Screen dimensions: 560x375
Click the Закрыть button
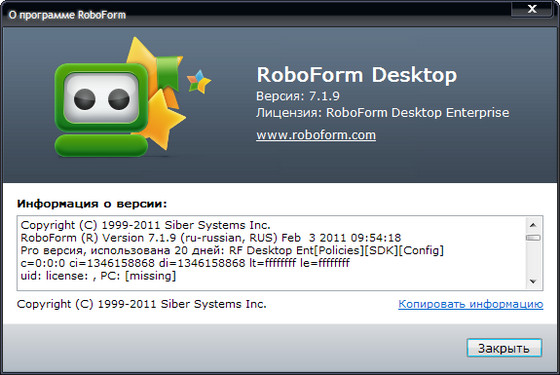pos(504,348)
